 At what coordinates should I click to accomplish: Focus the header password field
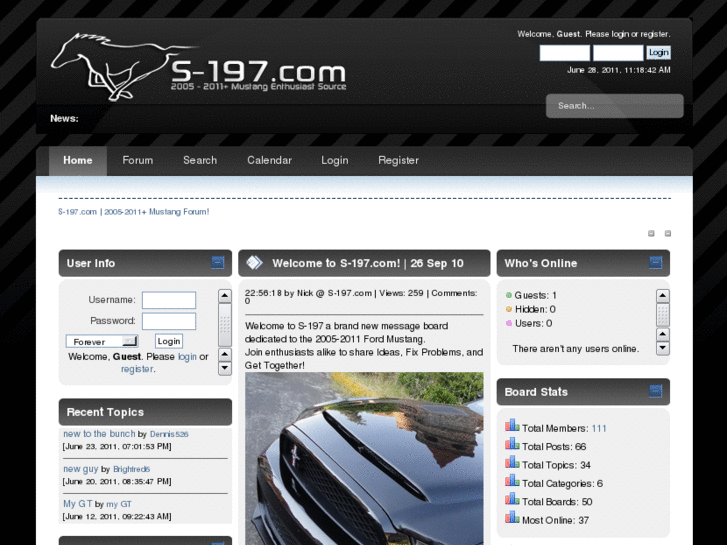(x=618, y=53)
